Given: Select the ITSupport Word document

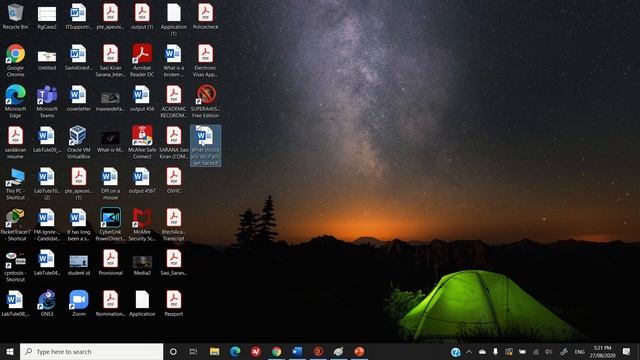Looking at the screenshot, I should pos(78,17).
